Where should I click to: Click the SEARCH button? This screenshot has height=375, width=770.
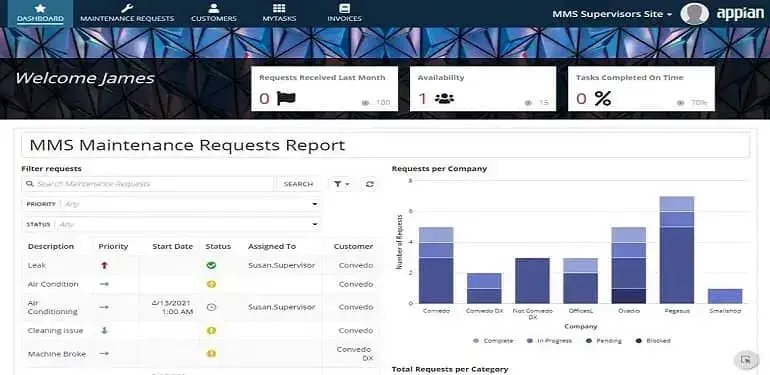click(298, 184)
